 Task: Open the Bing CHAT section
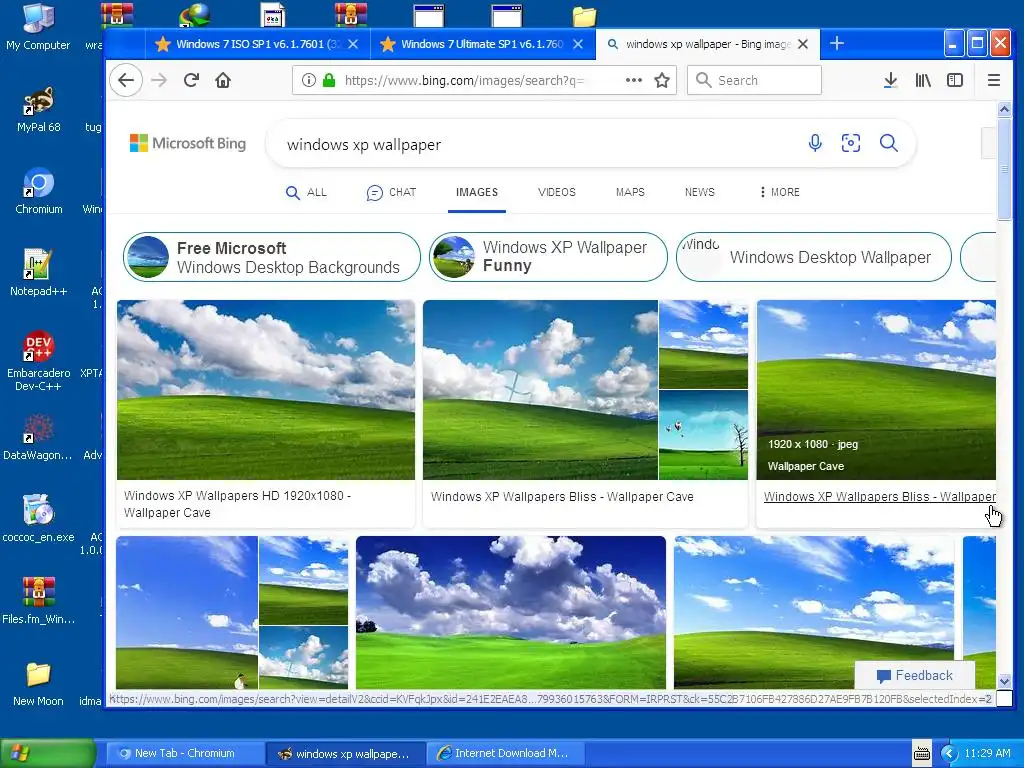pyautogui.click(x=391, y=192)
